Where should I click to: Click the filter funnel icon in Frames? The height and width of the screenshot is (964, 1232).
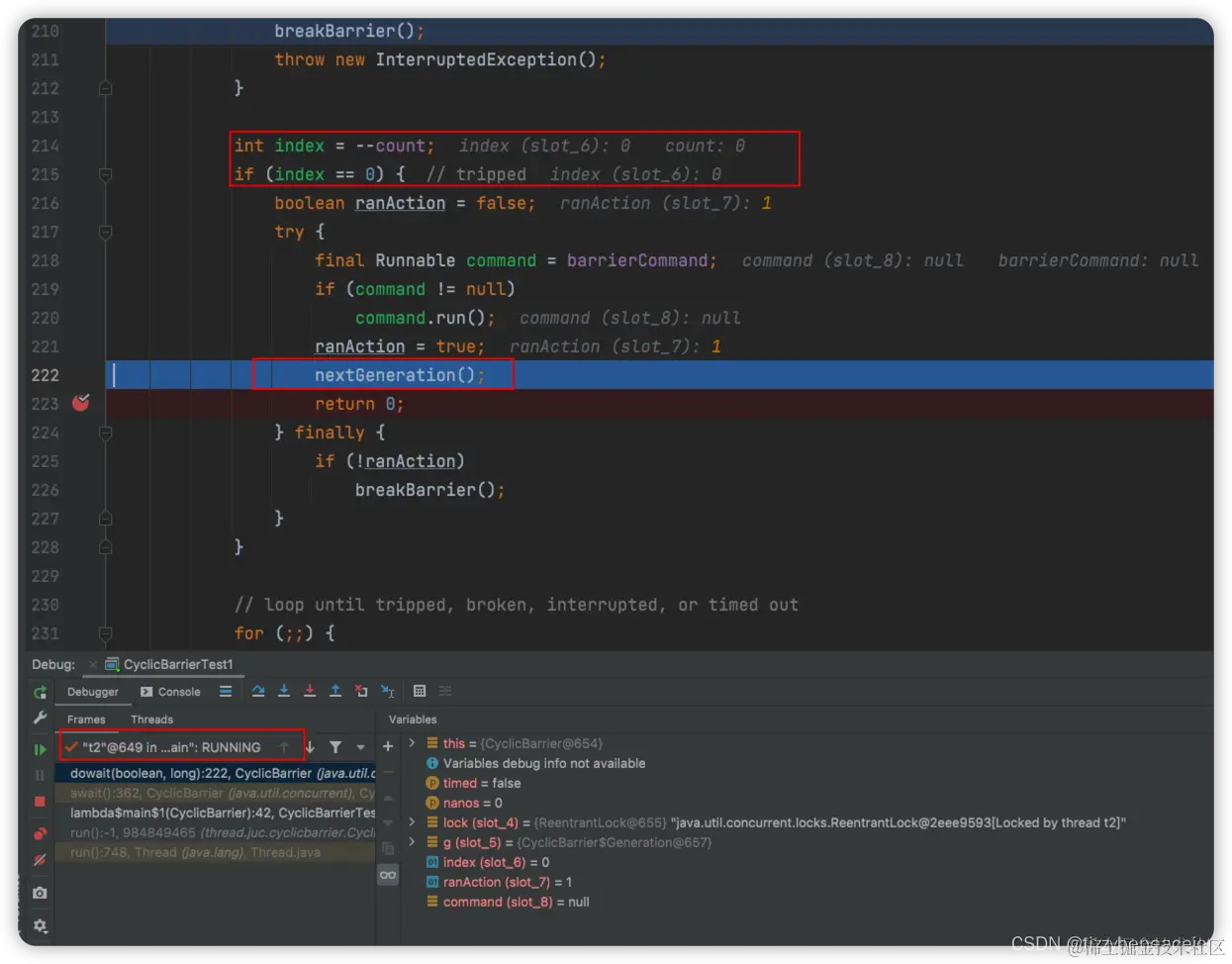pyautogui.click(x=335, y=747)
